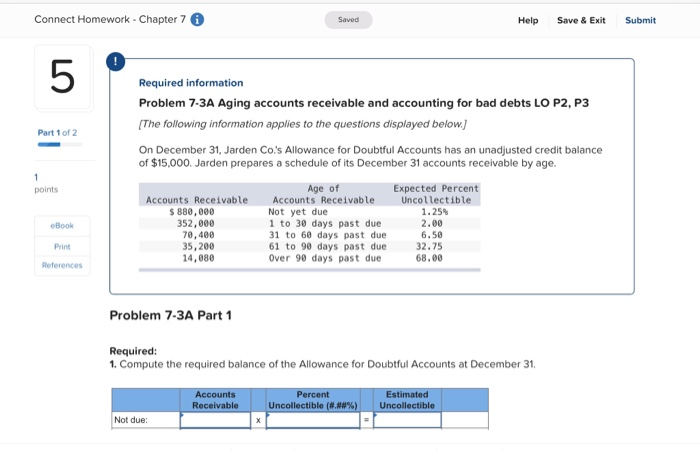Select the 2.00 uncollectible percentage
This screenshot has height=452, width=700.
(431, 223)
